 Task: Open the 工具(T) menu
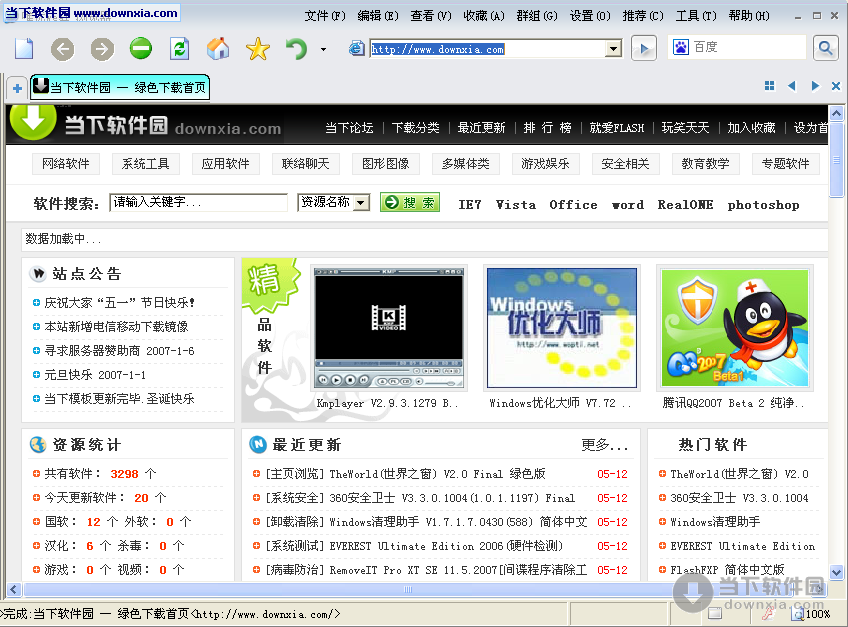click(695, 16)
